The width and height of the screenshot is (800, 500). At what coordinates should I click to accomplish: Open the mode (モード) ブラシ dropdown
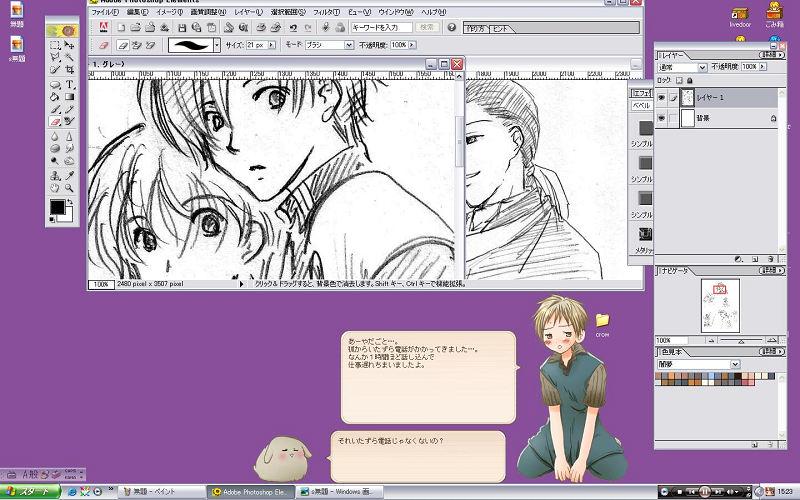coord(349,45)
